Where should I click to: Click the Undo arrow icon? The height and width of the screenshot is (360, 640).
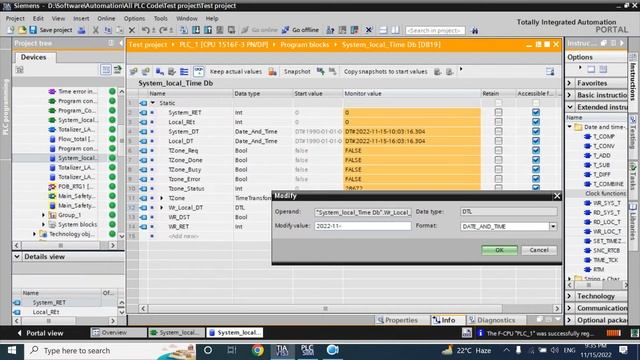coord(145,30)
